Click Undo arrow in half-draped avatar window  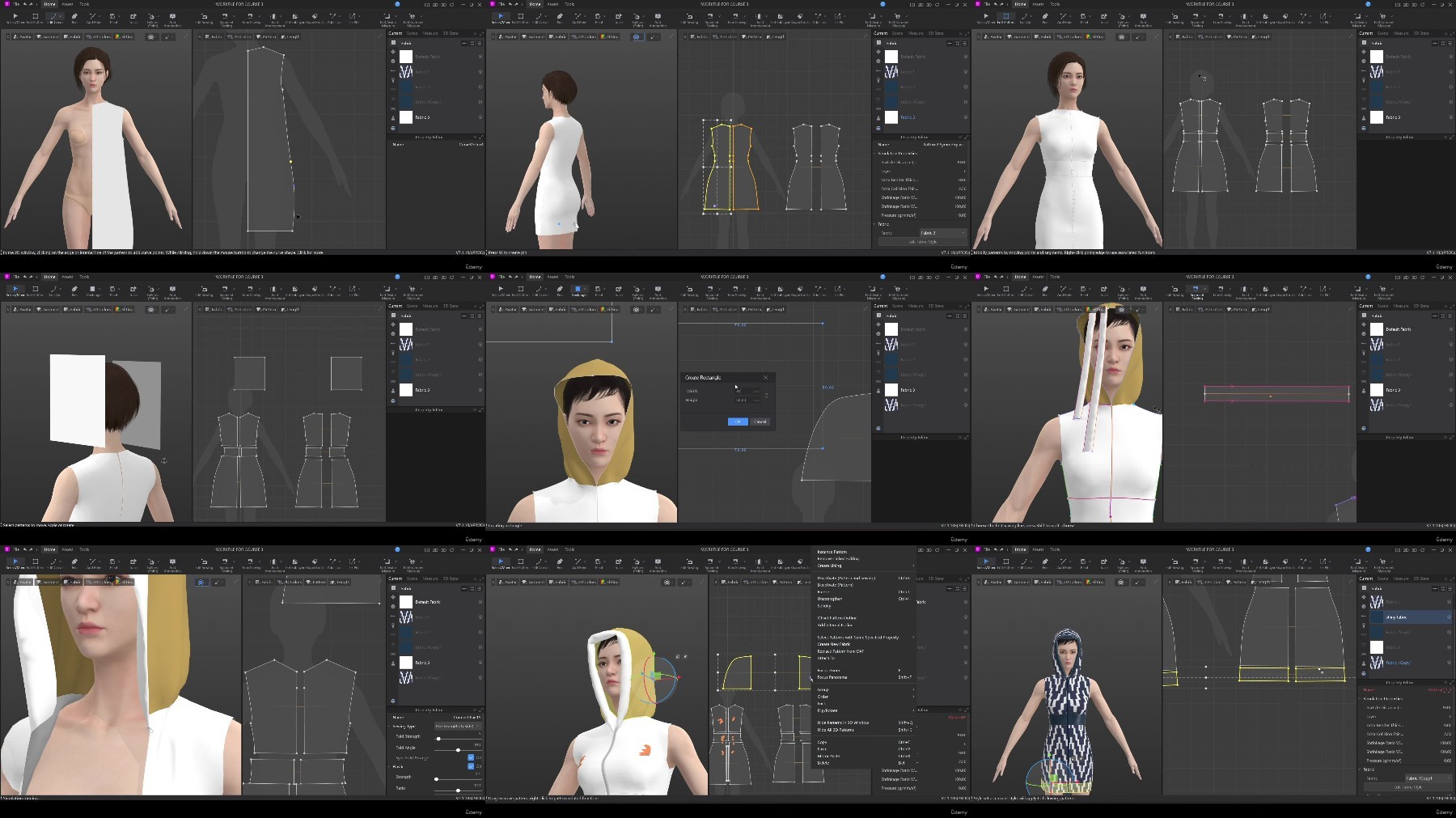point(24,4)
